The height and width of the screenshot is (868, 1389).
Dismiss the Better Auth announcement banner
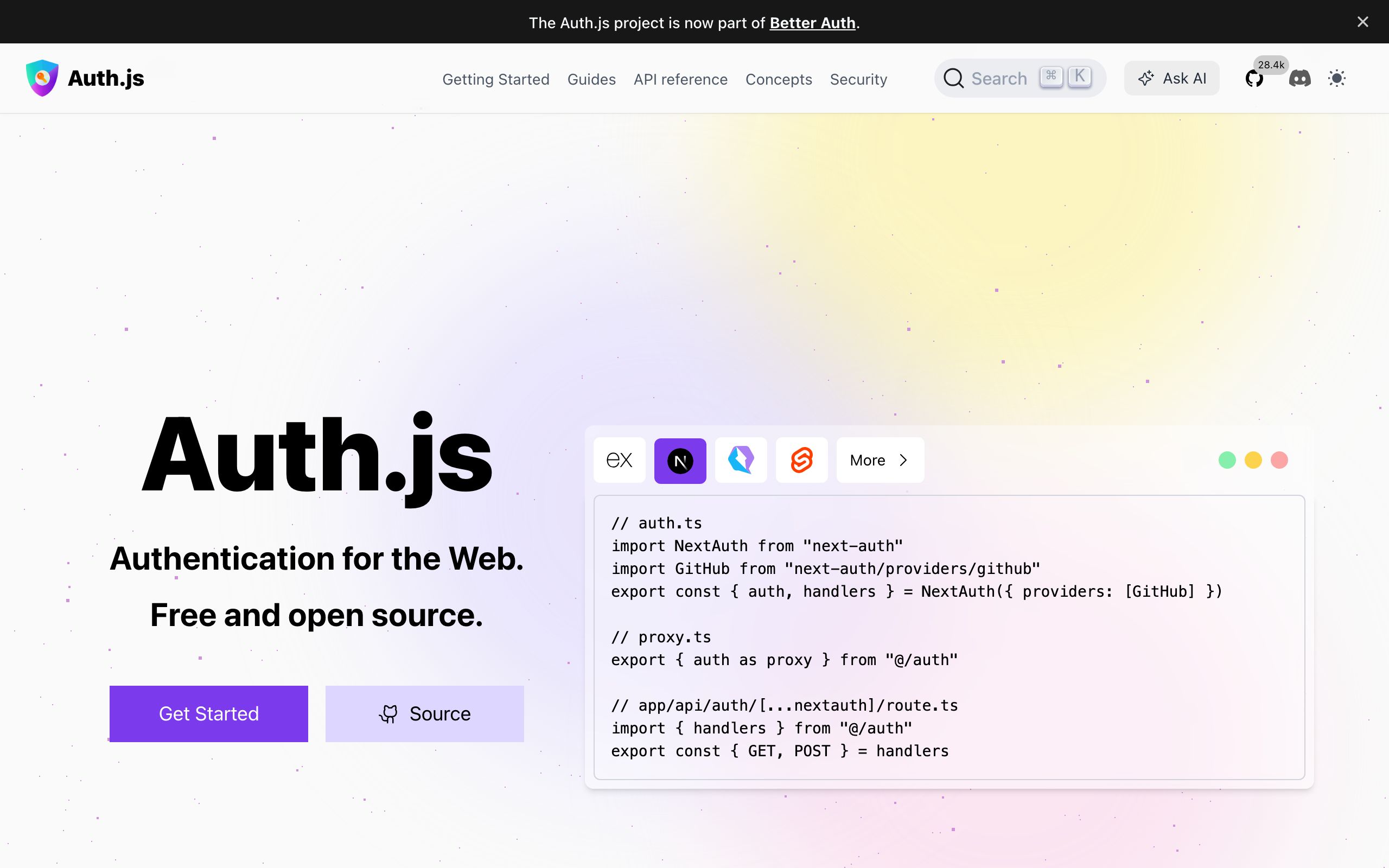coord(1362,22)
